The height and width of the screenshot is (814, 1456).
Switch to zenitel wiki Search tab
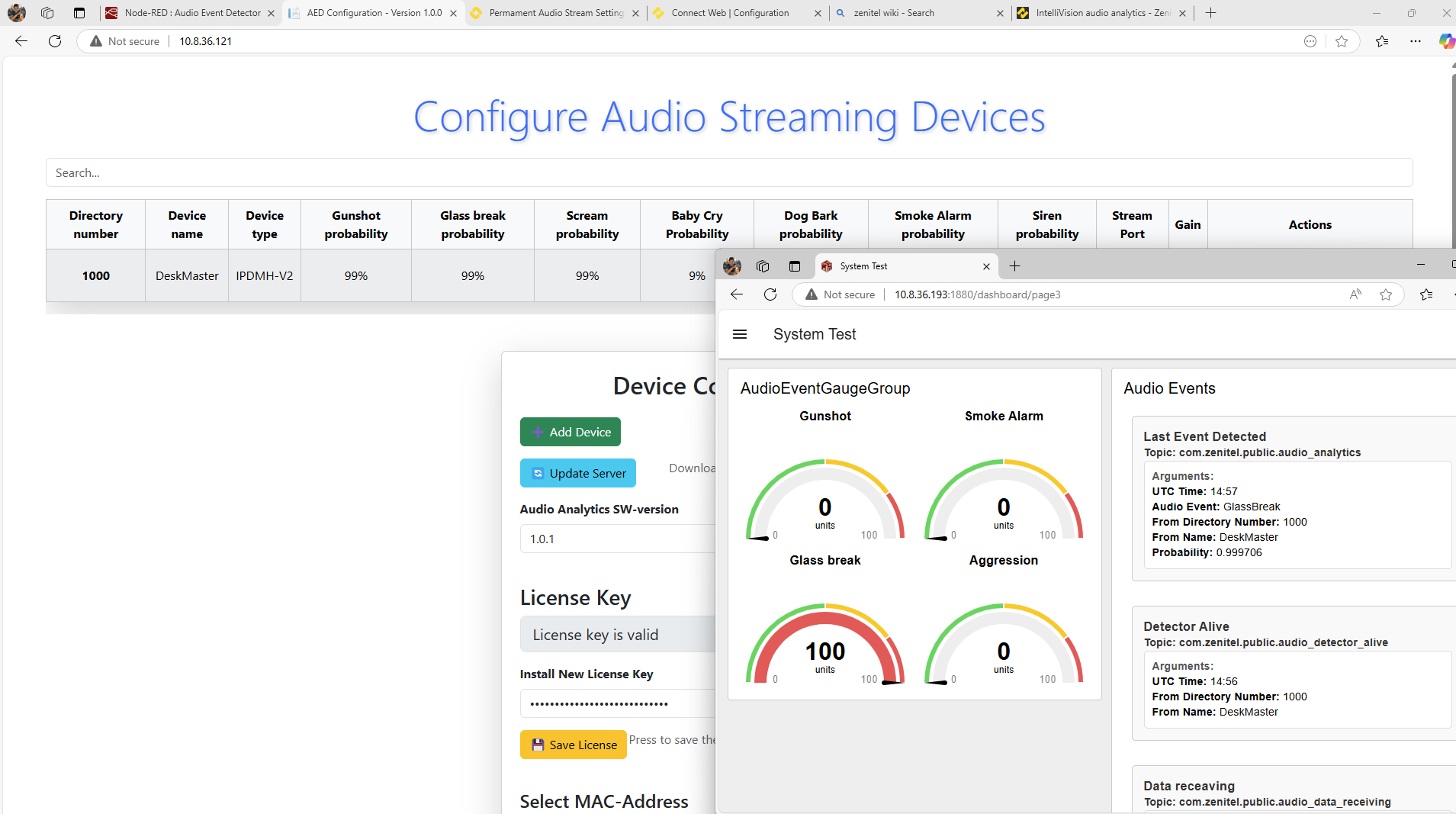click(x=893, y=13)
